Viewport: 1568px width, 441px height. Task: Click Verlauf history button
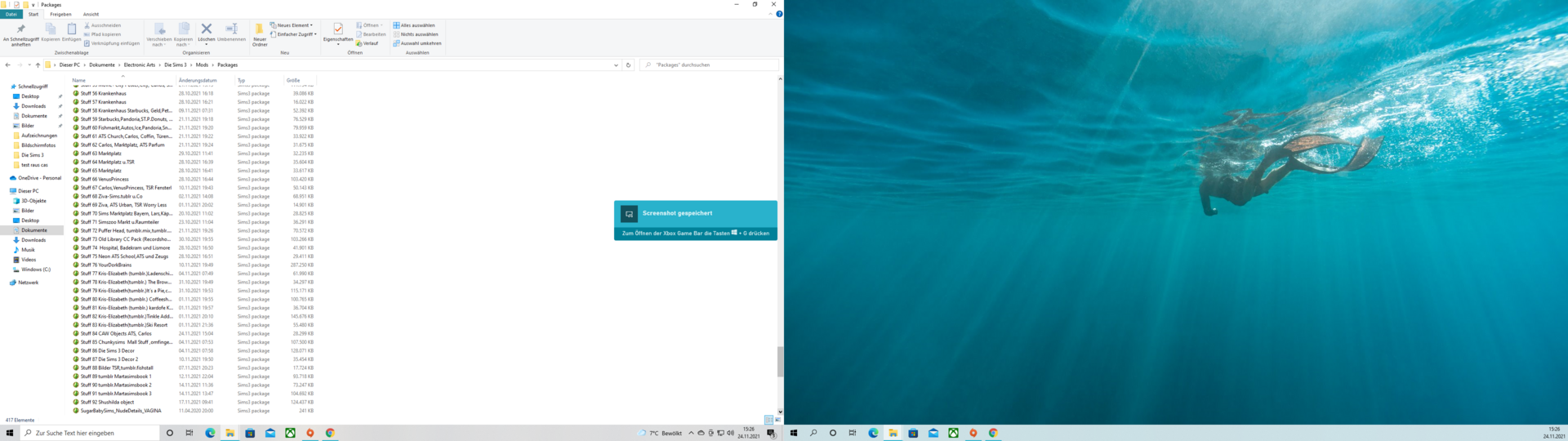367,43
